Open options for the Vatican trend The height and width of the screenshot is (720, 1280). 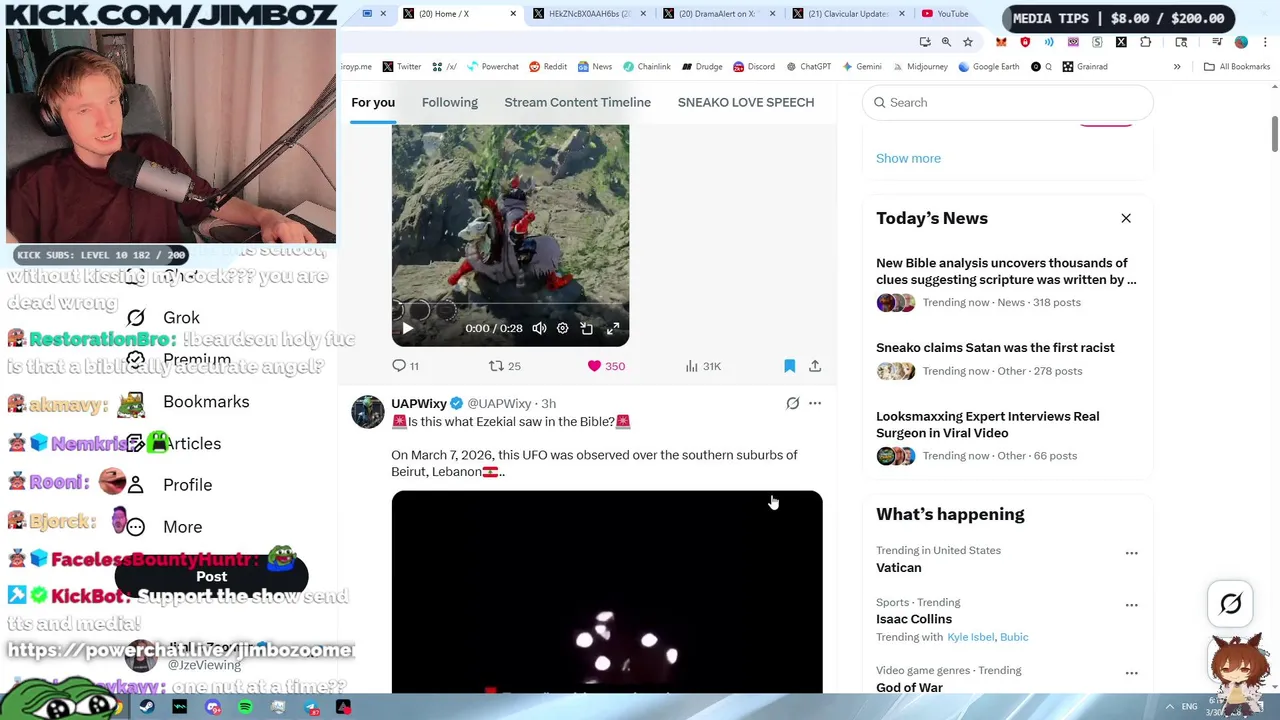[1131, 553]
